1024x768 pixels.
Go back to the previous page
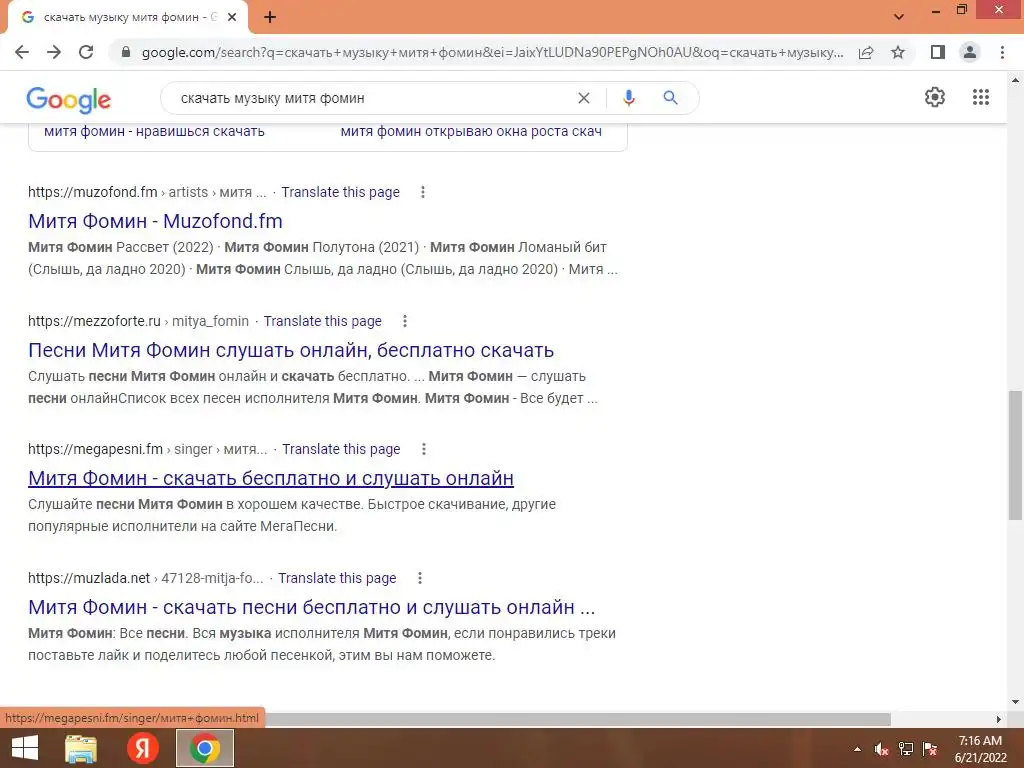[22, 52]
